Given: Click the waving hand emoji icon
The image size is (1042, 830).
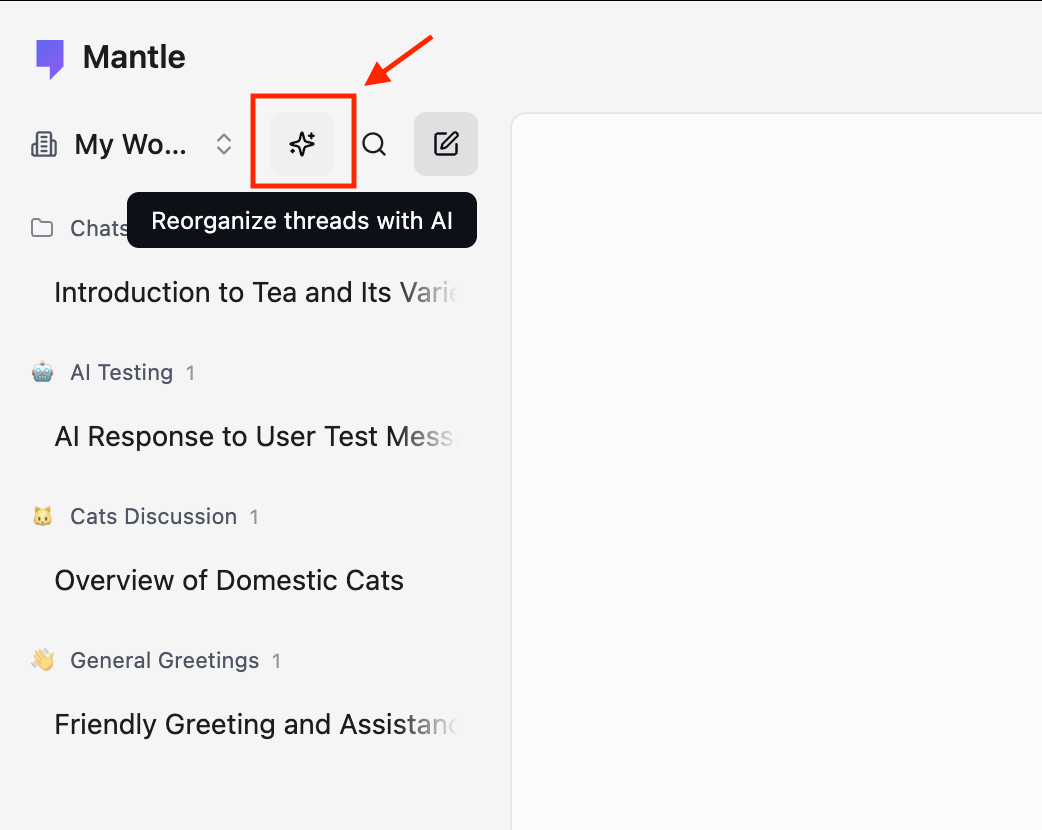Looking at the screenshot, I should coord(43,660).
